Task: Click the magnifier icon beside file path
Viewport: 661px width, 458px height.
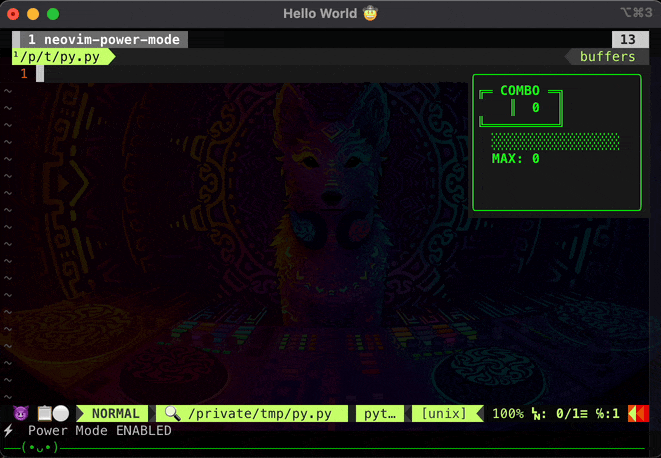Action: click(x=172, y=413)
